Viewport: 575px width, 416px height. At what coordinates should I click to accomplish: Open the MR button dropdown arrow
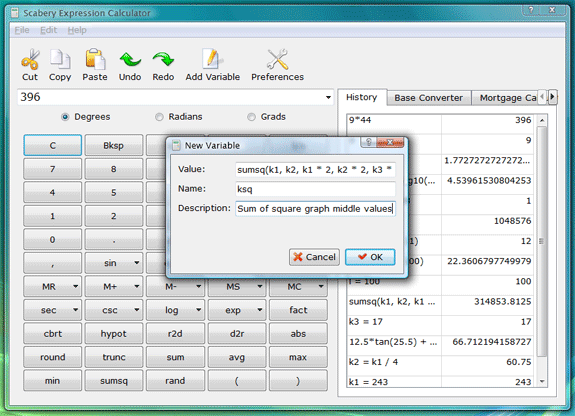75,286
